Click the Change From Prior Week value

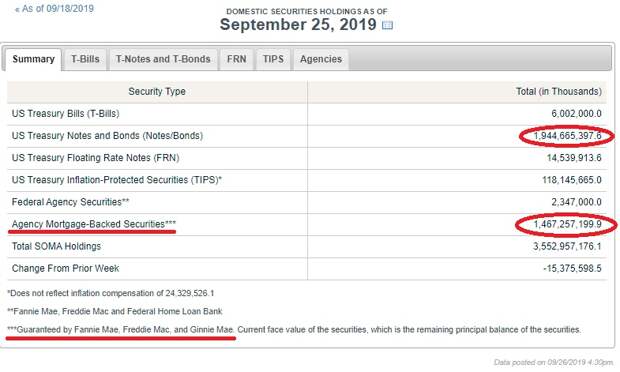pyautogui.click(x=572, y=268)
